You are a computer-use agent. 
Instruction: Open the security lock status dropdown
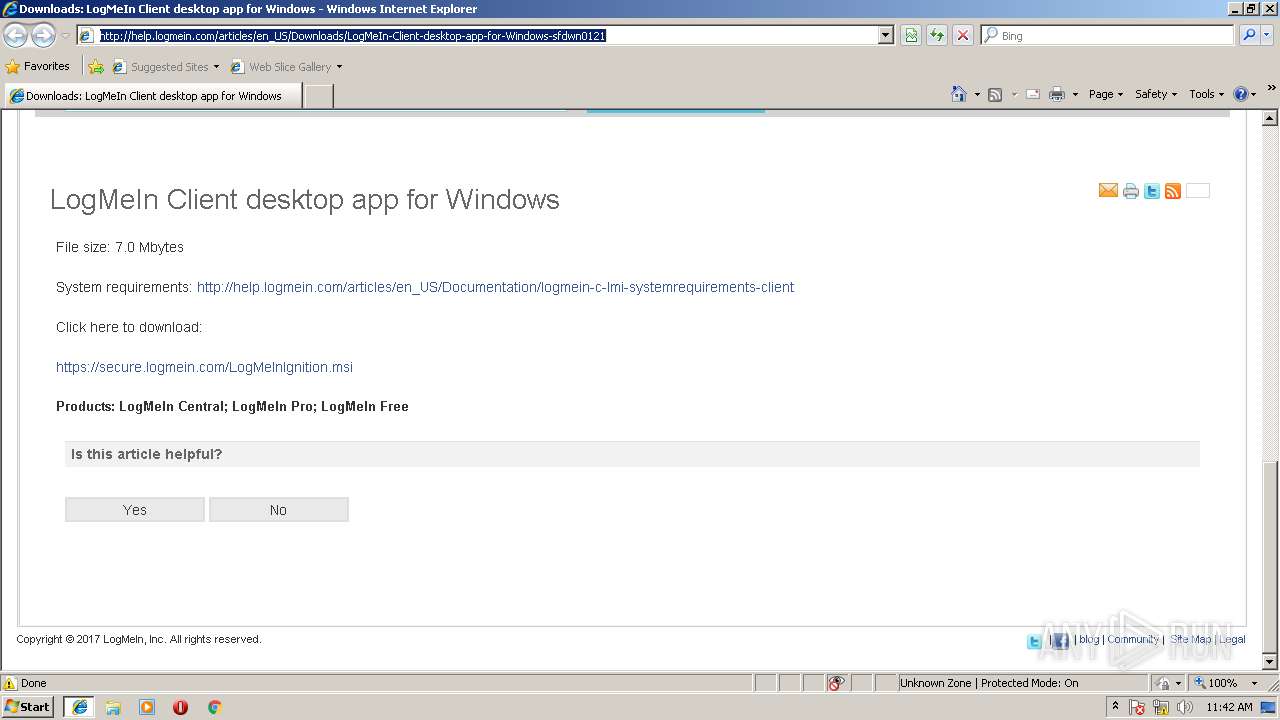tap(1168, 683)
